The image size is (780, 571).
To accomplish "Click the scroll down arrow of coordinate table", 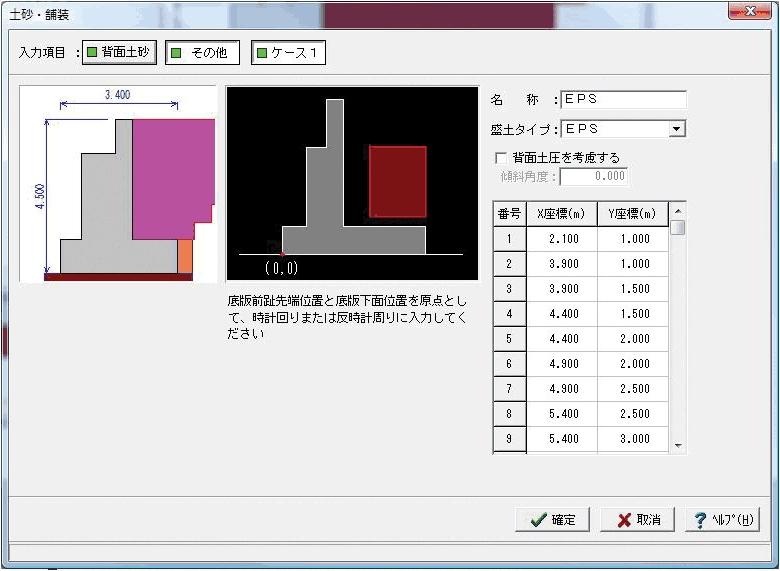I will coord(678,446).
